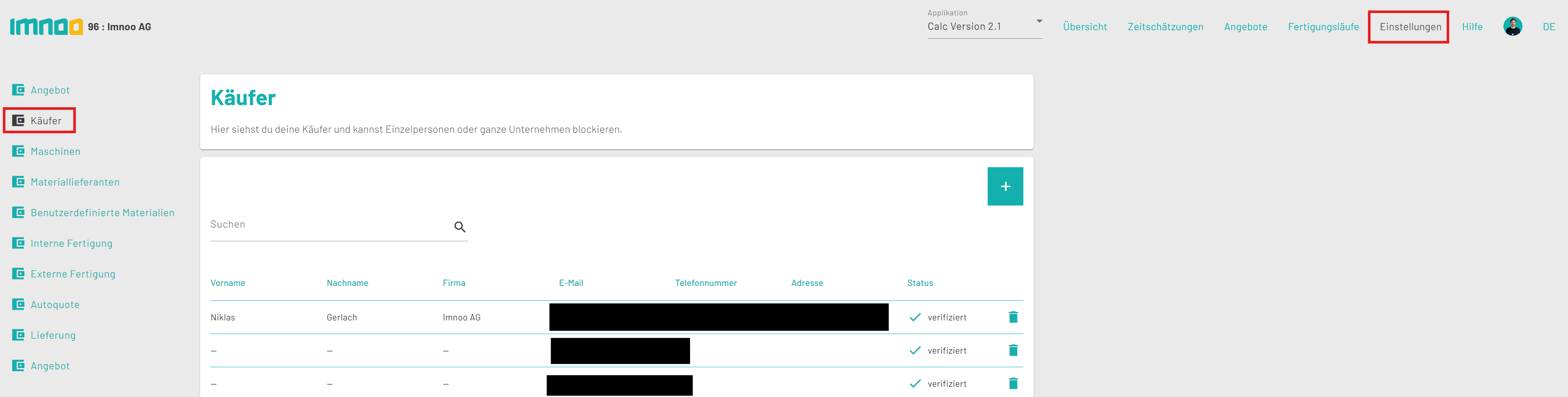Image resolution: width=1568 pixels, height=397 pixels.
Task: Open Benutzerdefinierte Materialien settings
Action: click(102, 212)
